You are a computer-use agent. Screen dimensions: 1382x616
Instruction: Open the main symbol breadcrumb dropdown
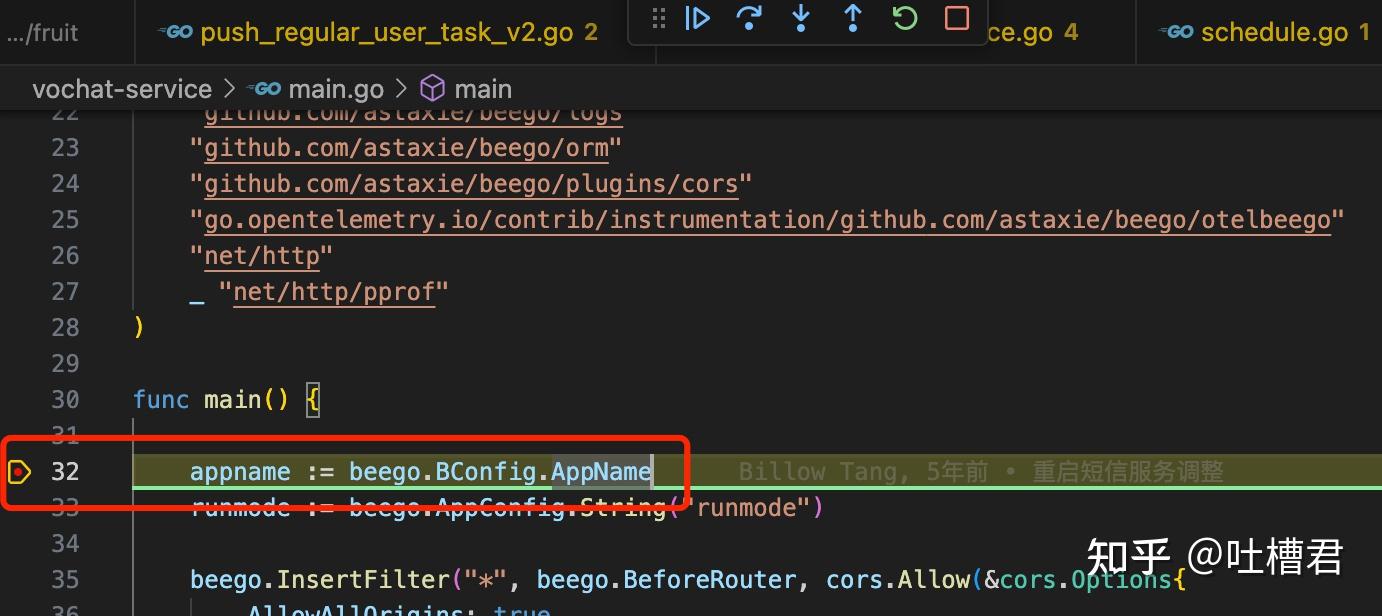(x=483, y=88)
